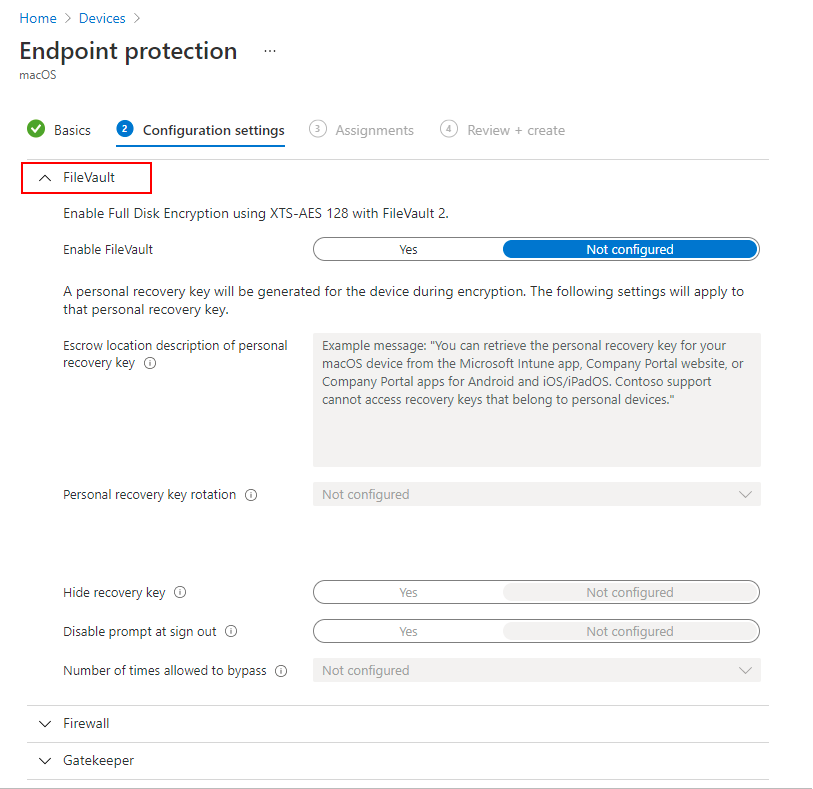Screen dimensions: 813x789
Task: Click info icon next to Number of times allowed to bypass
Action: [281, 671]
